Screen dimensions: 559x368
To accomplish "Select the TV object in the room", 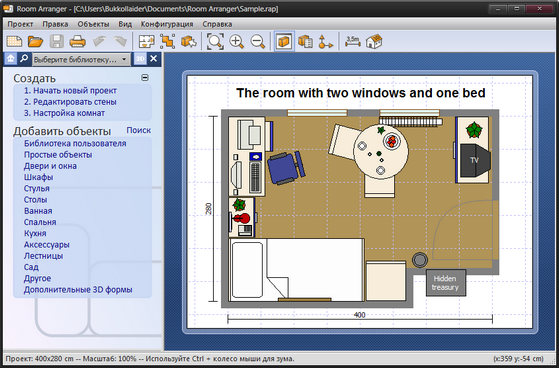I will pyautogui.click(x=475, y=160).
